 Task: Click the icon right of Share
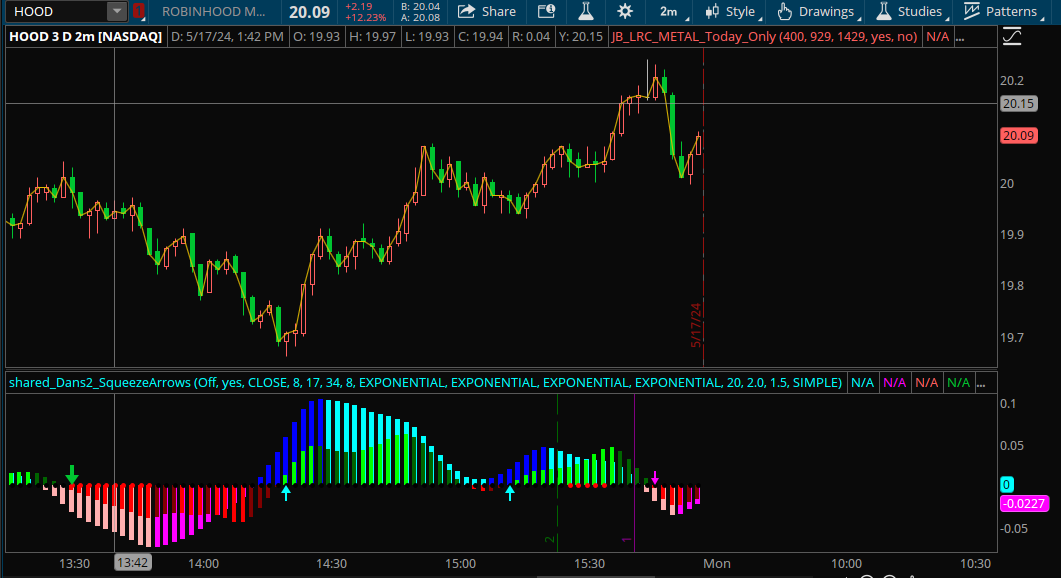[x=545, y=12]
